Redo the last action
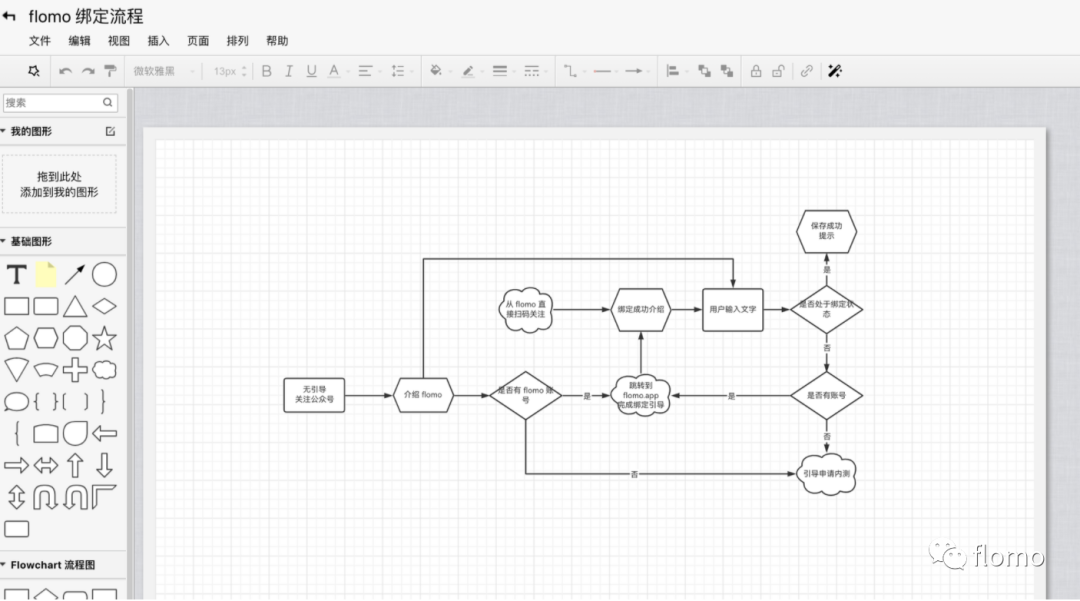This screenshot has height=601, width=1080. (88, 71)
